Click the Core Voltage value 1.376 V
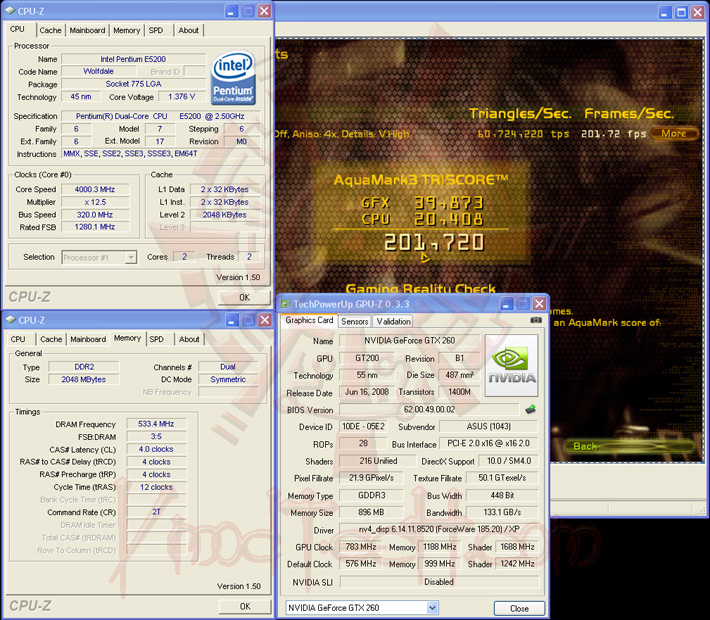Image resolution: width=710 pixels, height=620 pixels. click(182, 96)
